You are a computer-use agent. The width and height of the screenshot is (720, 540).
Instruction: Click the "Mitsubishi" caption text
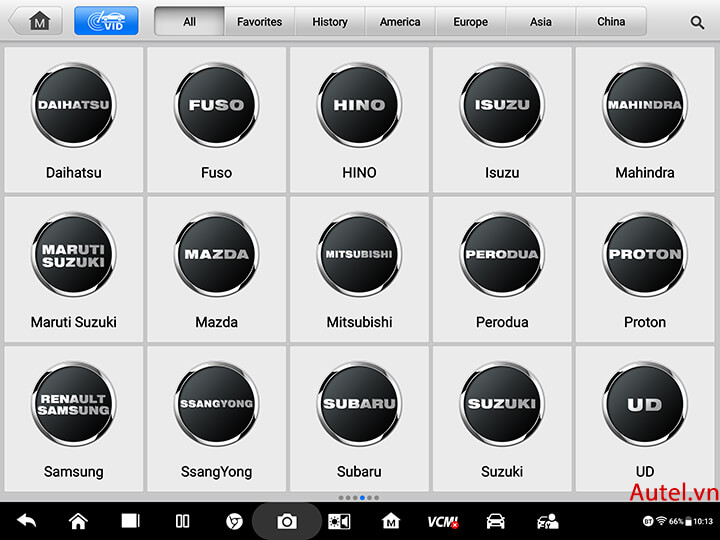[359, 322]
